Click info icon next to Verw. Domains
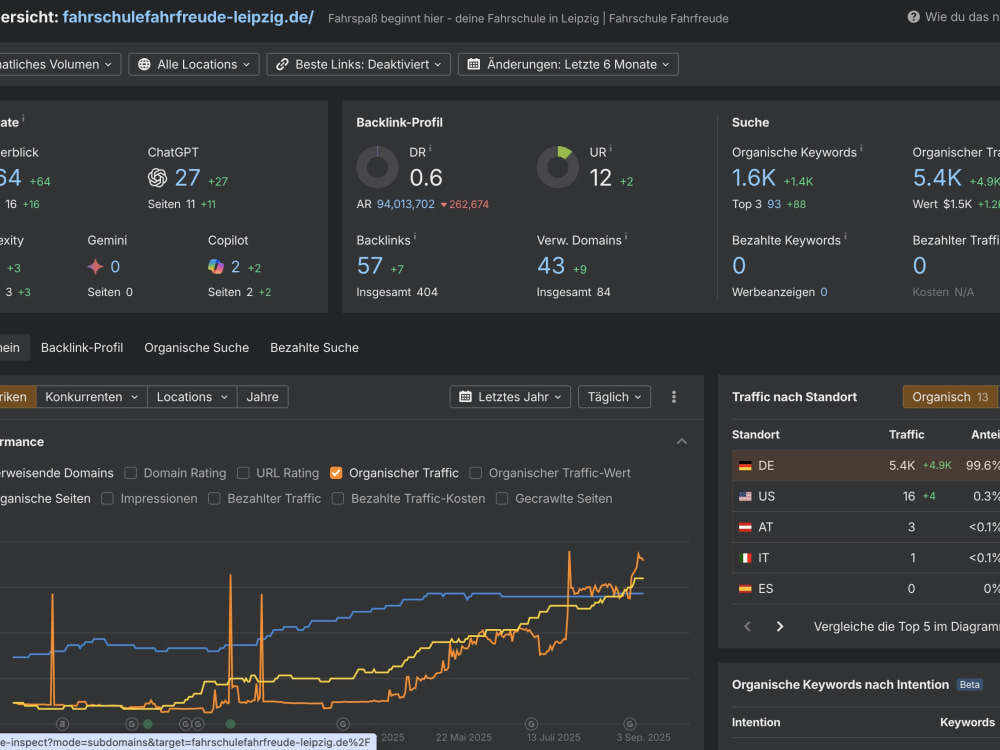Viewport: 1000px width, 750px height. coord(626,237)
